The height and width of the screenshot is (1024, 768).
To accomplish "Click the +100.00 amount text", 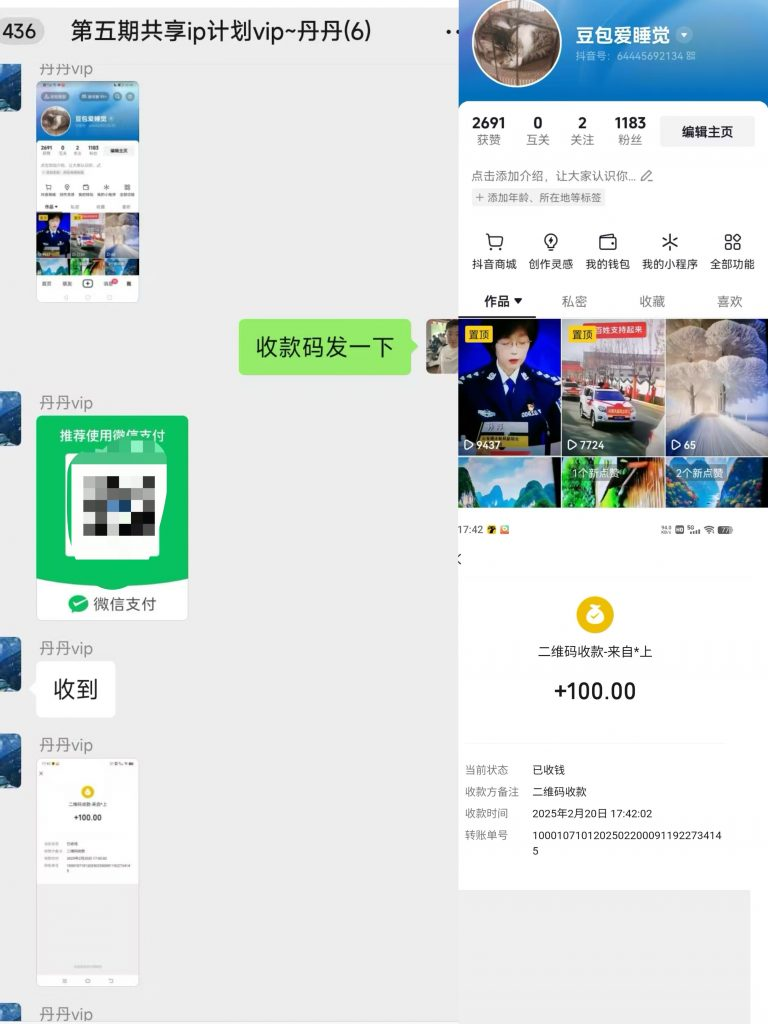I will 595,691.
